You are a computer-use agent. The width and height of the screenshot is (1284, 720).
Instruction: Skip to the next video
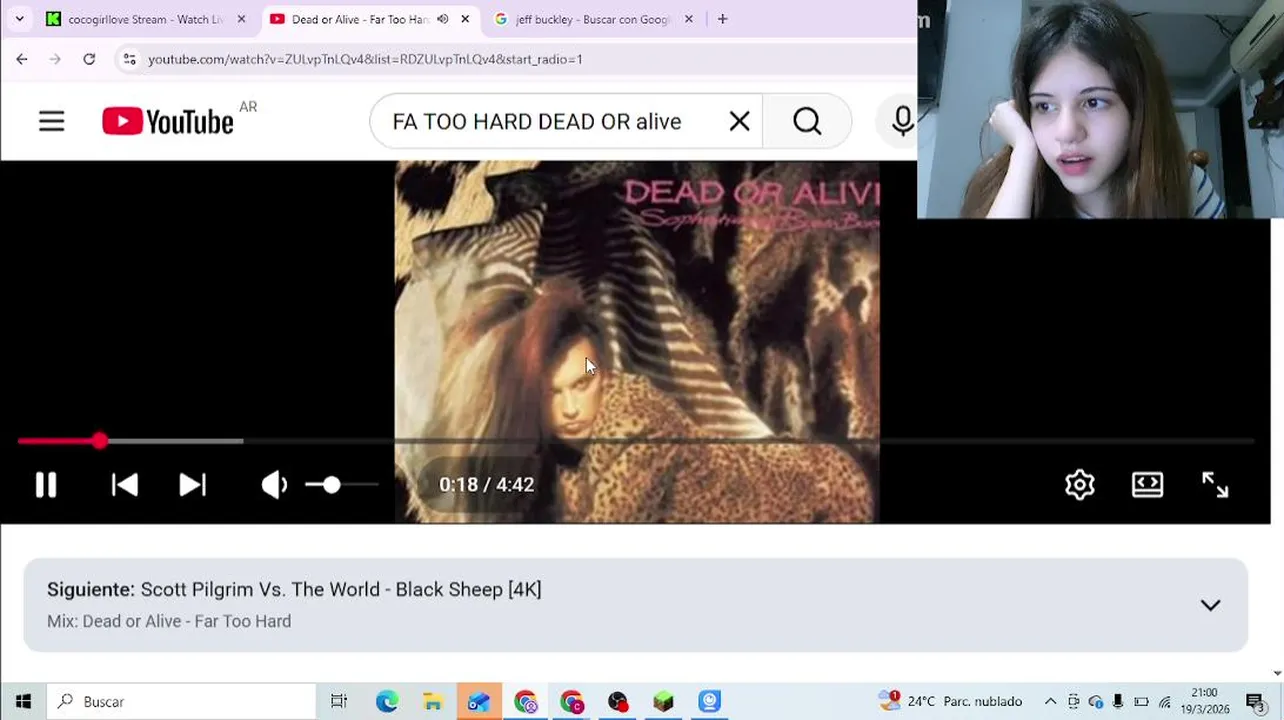click(192, 485)
